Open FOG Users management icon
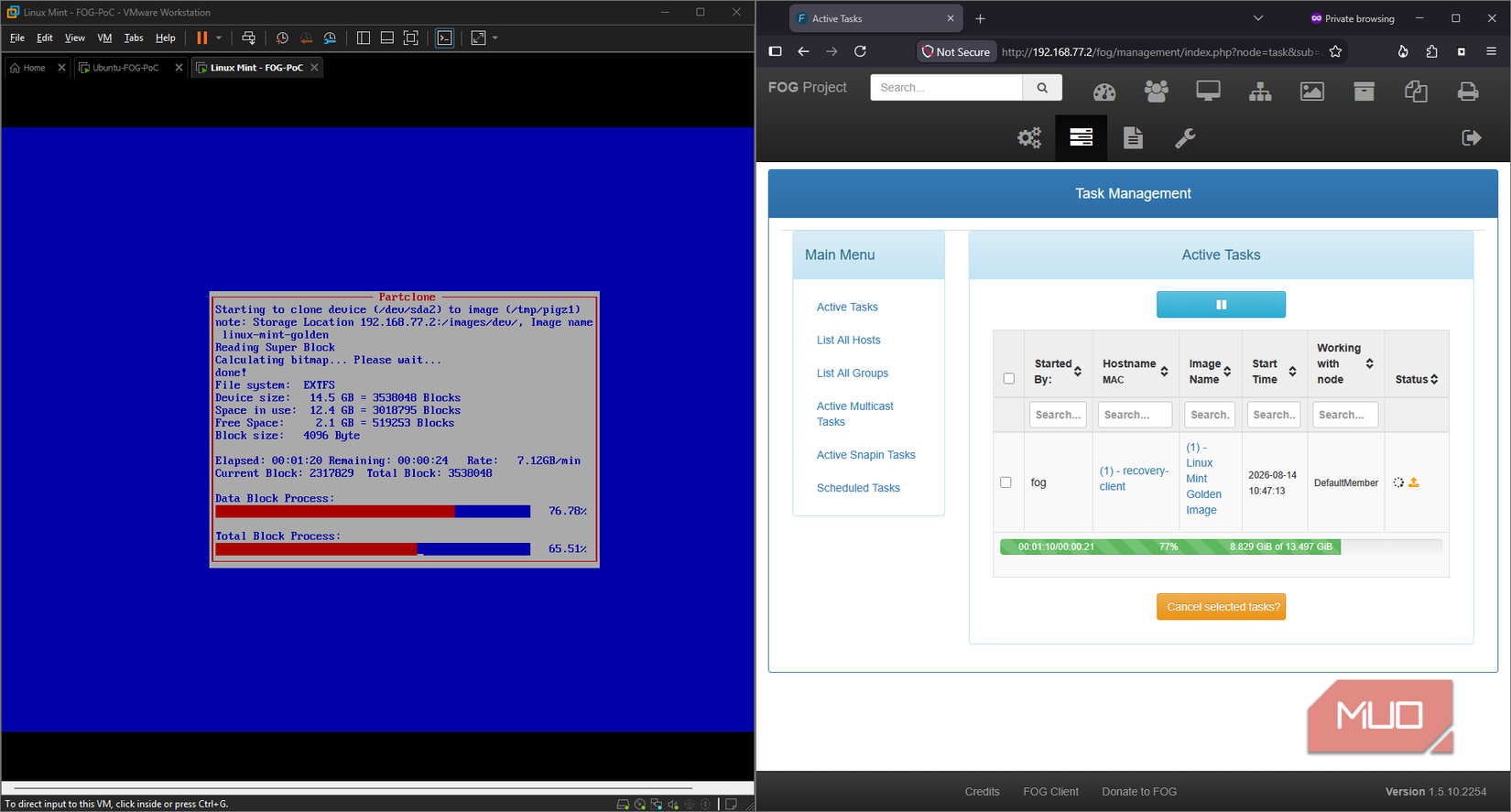 click(x=1157, y=91)
